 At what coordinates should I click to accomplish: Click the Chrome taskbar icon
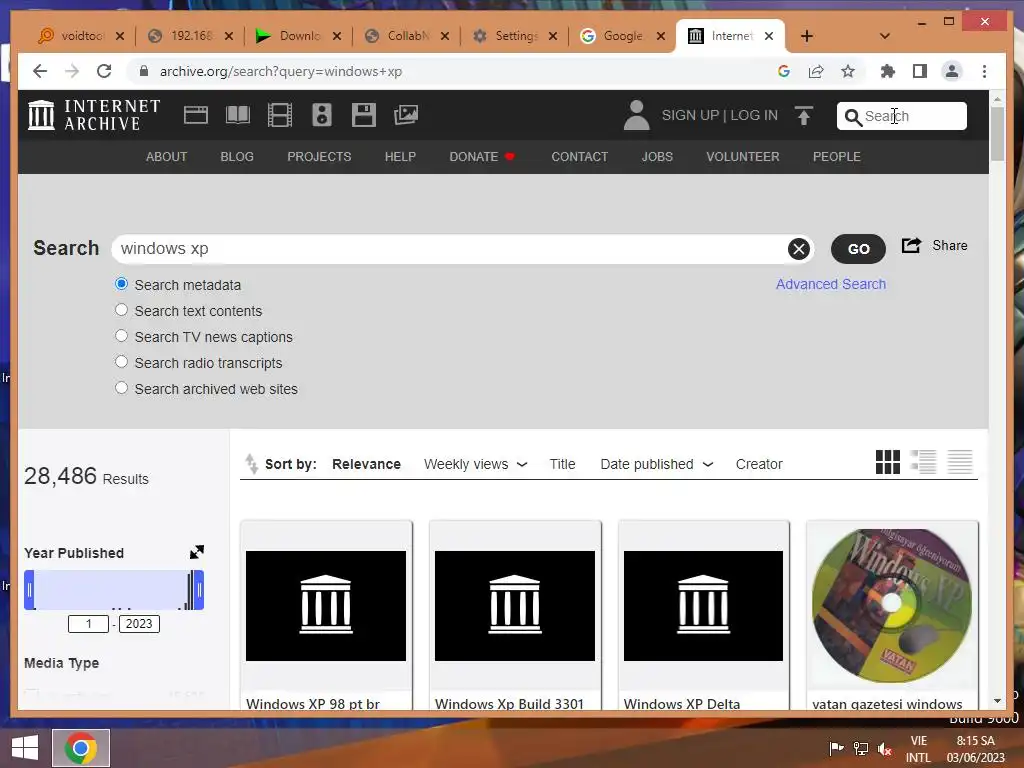[x=81, y=748]
